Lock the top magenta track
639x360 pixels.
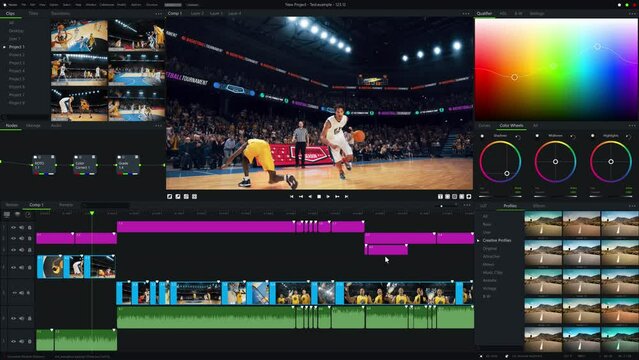click(x=29, y=227)
